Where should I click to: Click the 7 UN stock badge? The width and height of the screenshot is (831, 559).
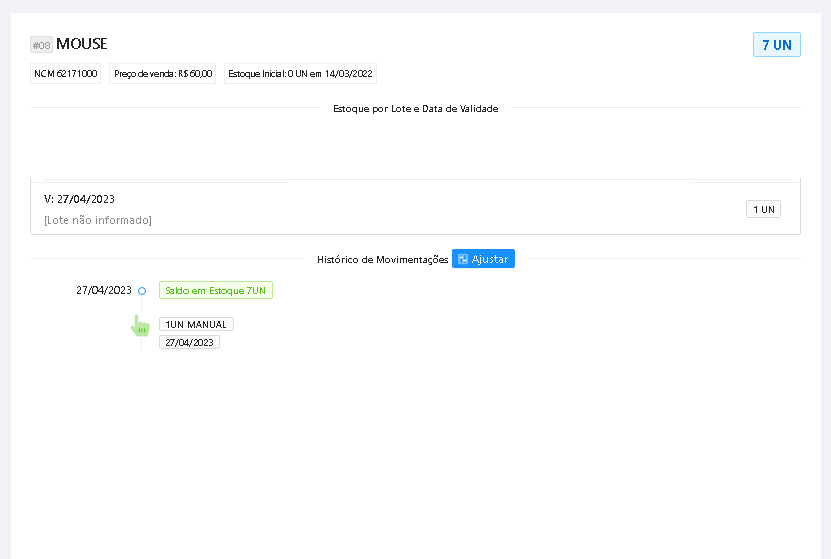776,45
